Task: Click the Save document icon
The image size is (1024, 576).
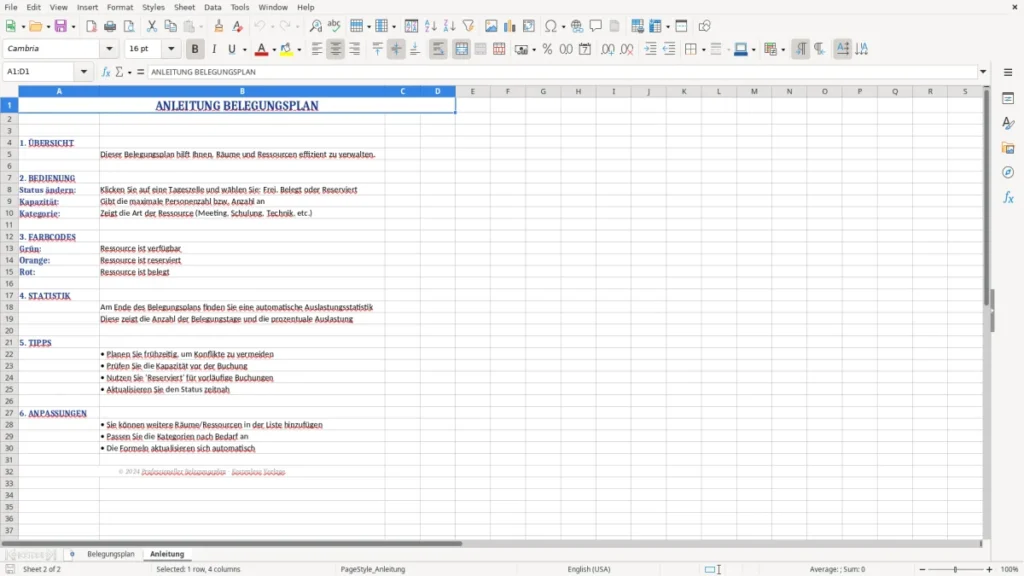Action: [61, 26]
